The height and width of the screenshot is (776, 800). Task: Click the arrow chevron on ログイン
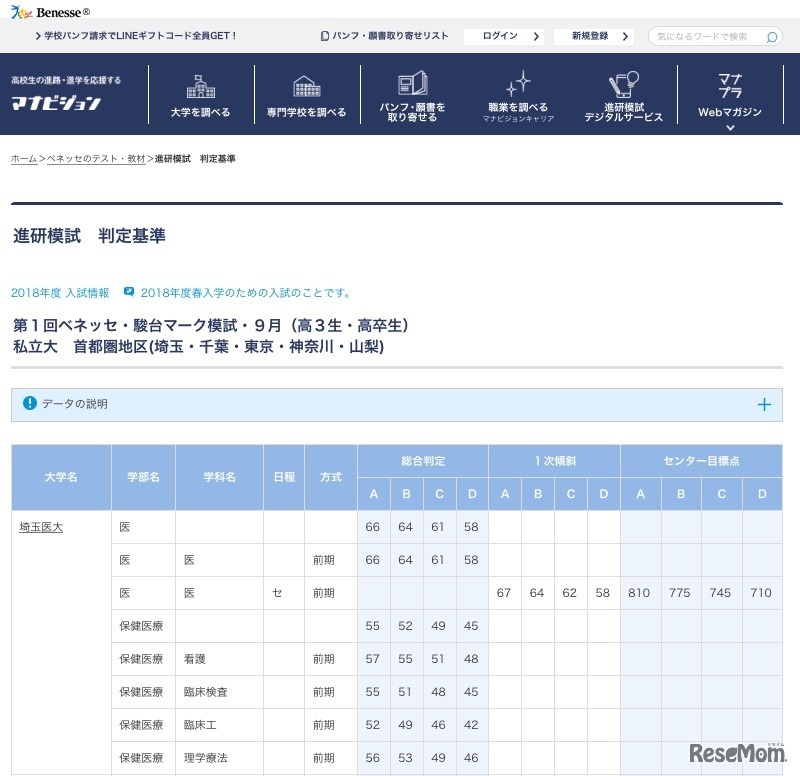[x=537, y=35]
